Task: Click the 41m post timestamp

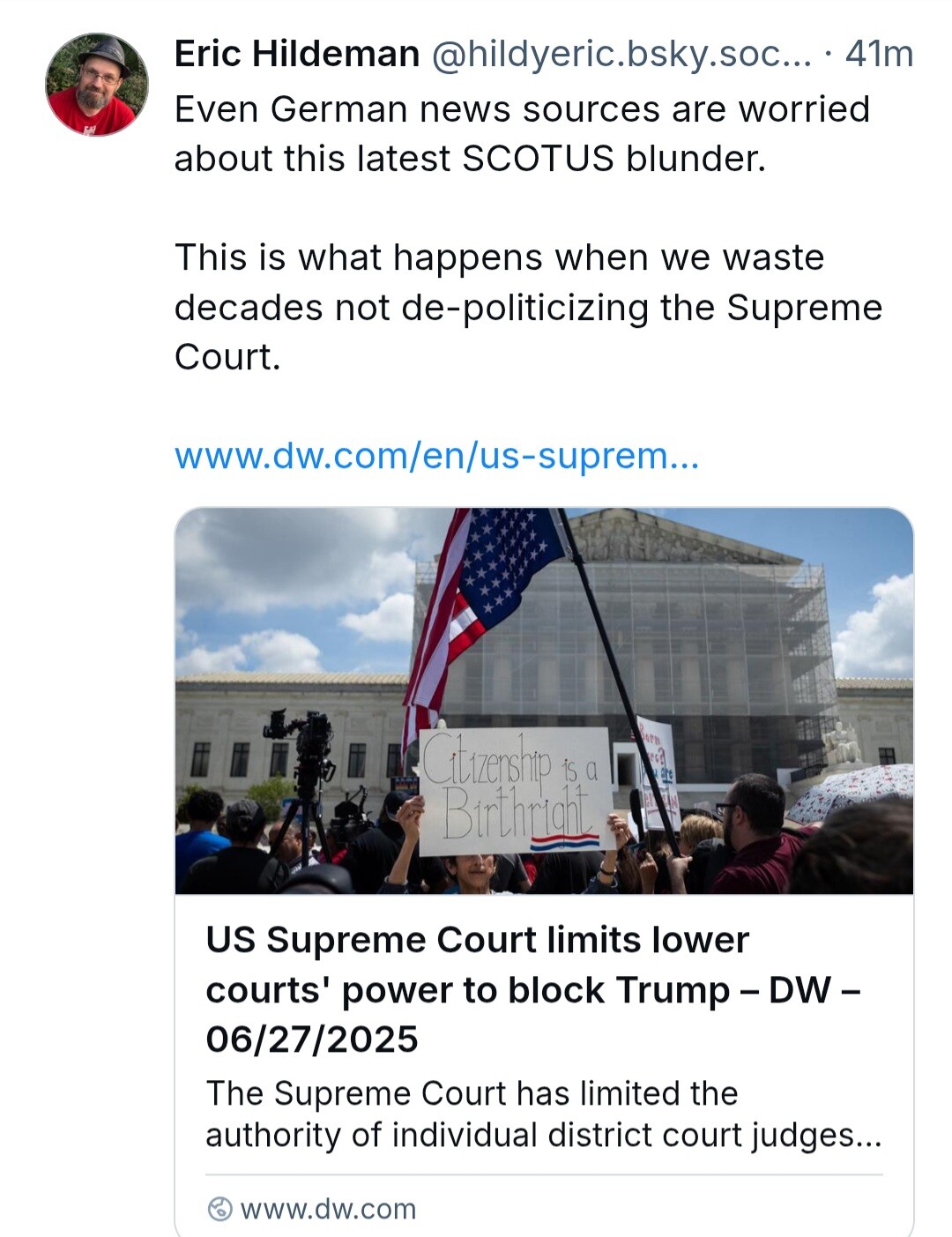Action: click(879, 54)
